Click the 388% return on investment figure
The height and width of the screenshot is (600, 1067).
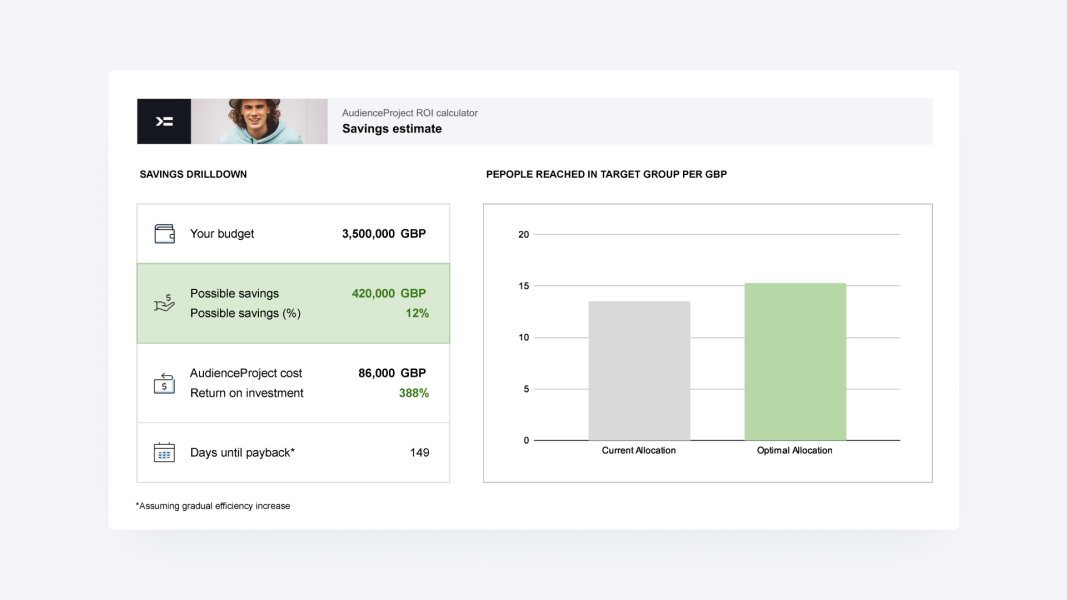coord(414,393)
